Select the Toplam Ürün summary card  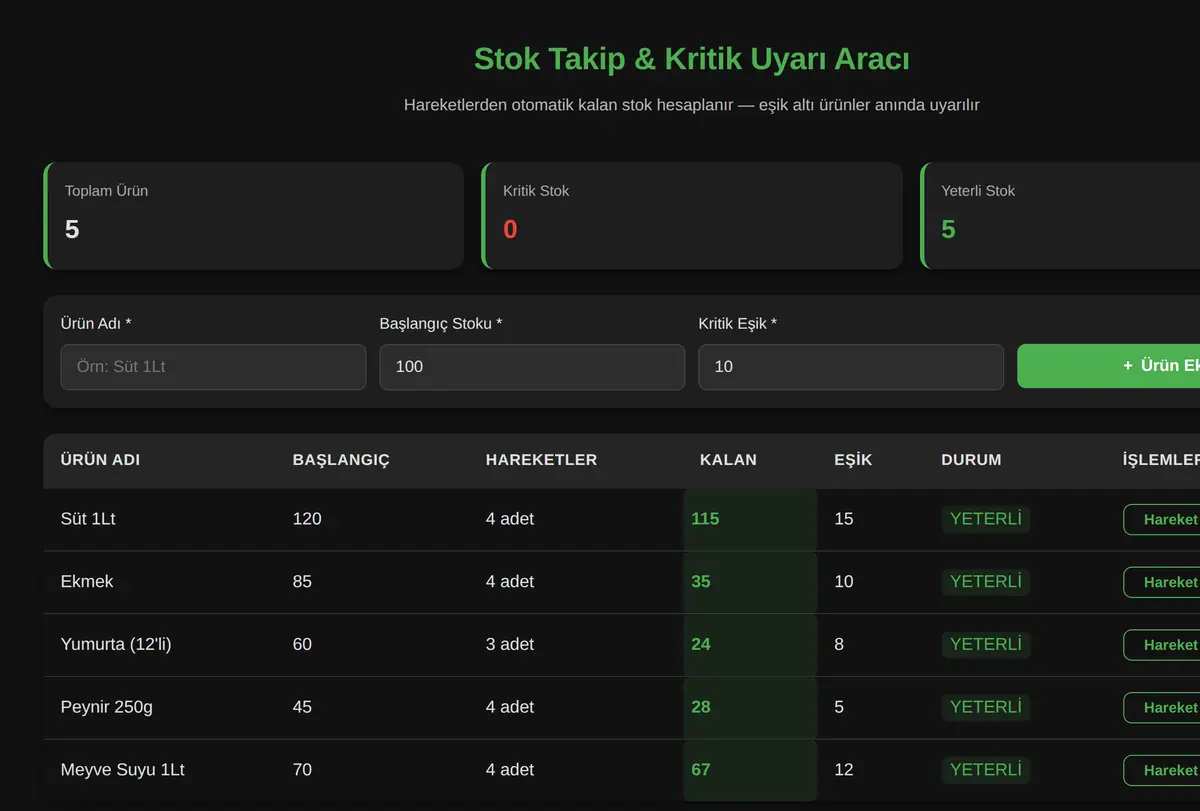pos(254,216)
